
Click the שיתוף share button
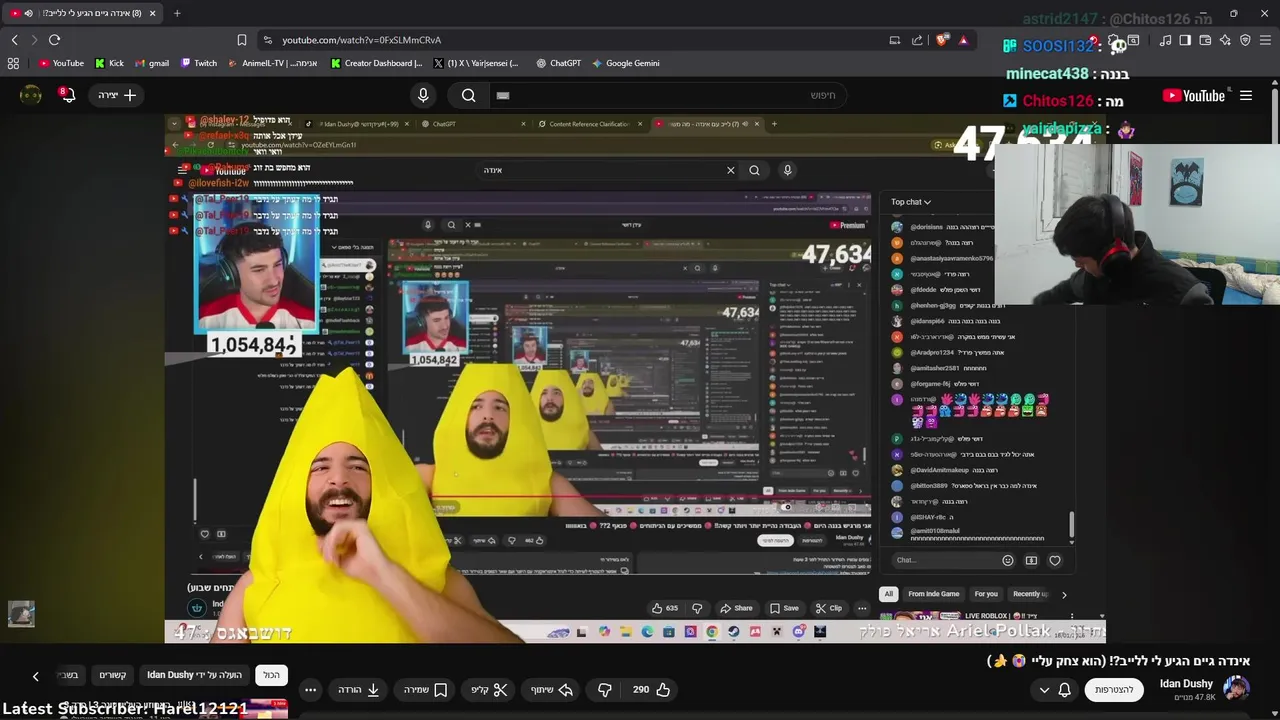pos(551,690)
